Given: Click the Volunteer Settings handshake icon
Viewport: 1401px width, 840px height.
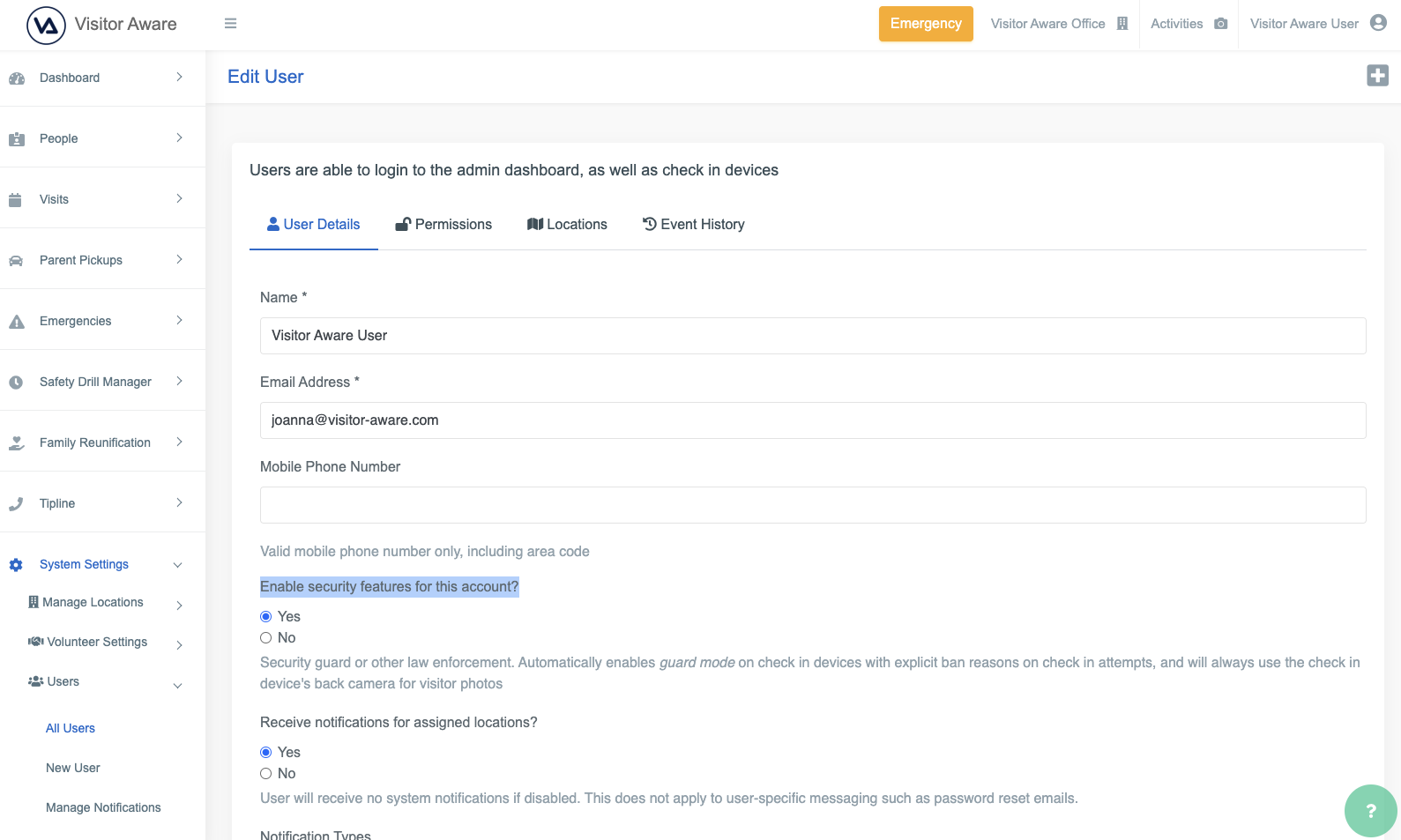Looking at the screenshot, I should 36,642.
